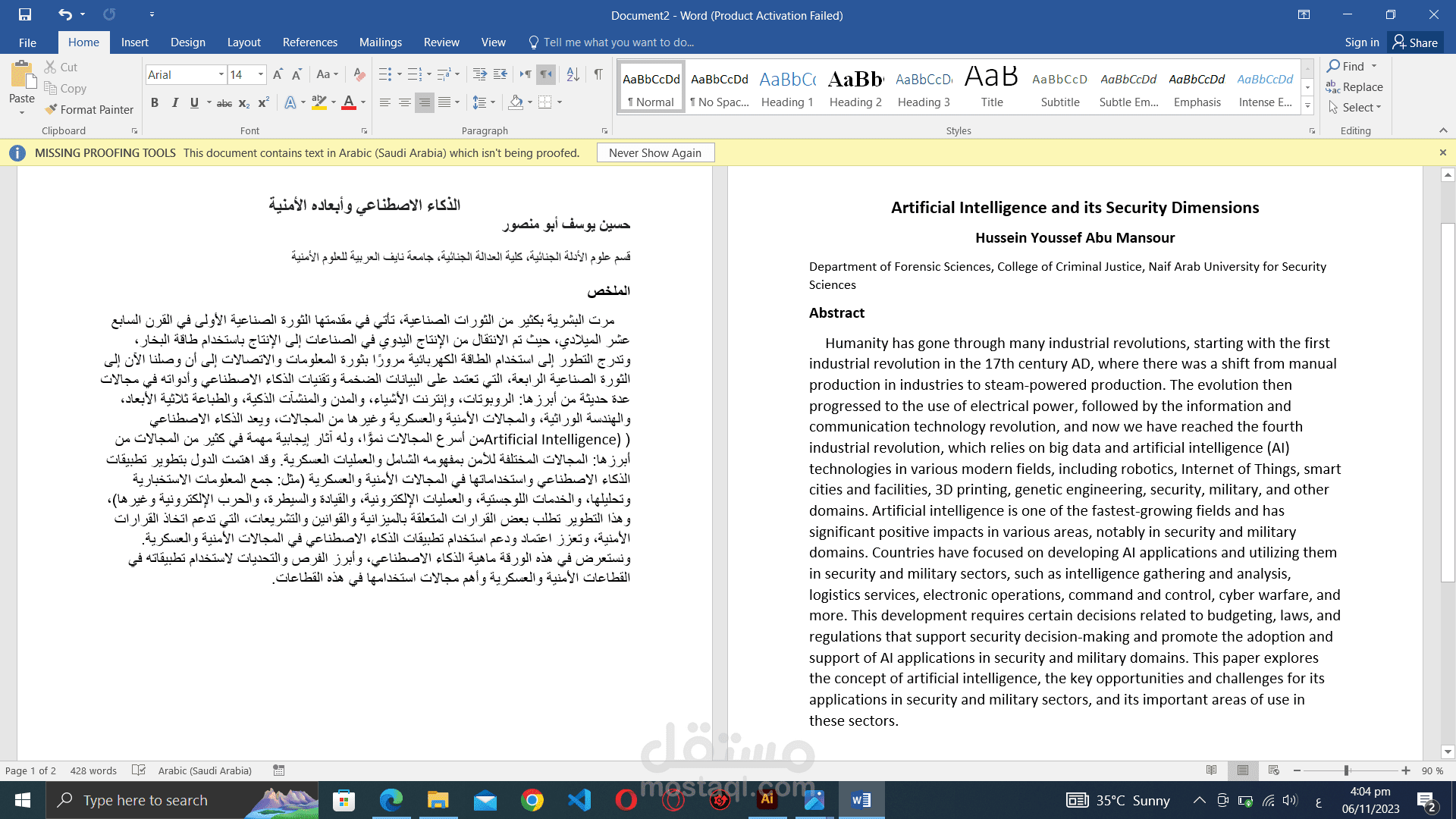Toggle align right paragraph
Image resolution: width=1456 pixels, height=819 pixels.
coord(425,102)
